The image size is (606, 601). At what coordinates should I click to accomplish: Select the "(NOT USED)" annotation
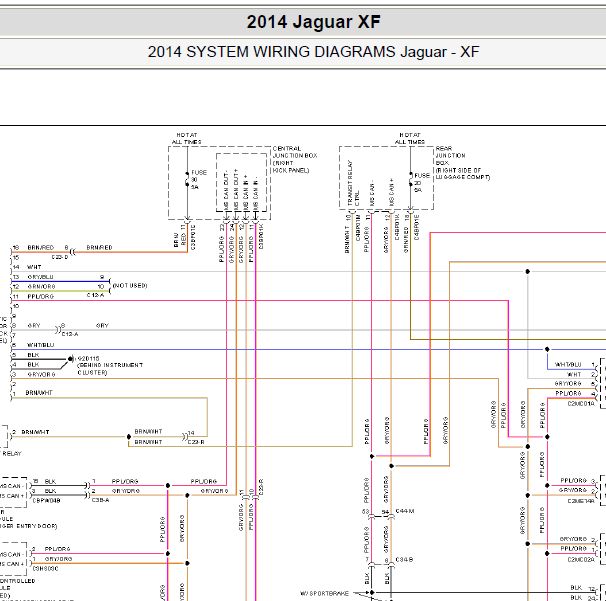(x=129, y=286)
